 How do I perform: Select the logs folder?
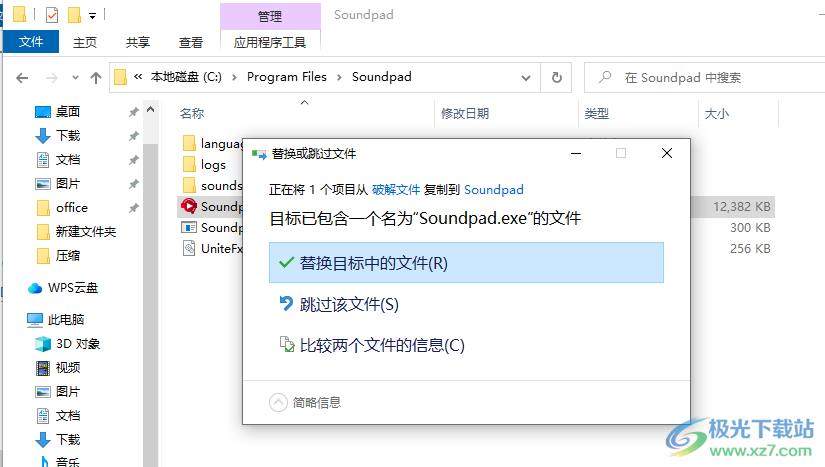tap(204, 165)
